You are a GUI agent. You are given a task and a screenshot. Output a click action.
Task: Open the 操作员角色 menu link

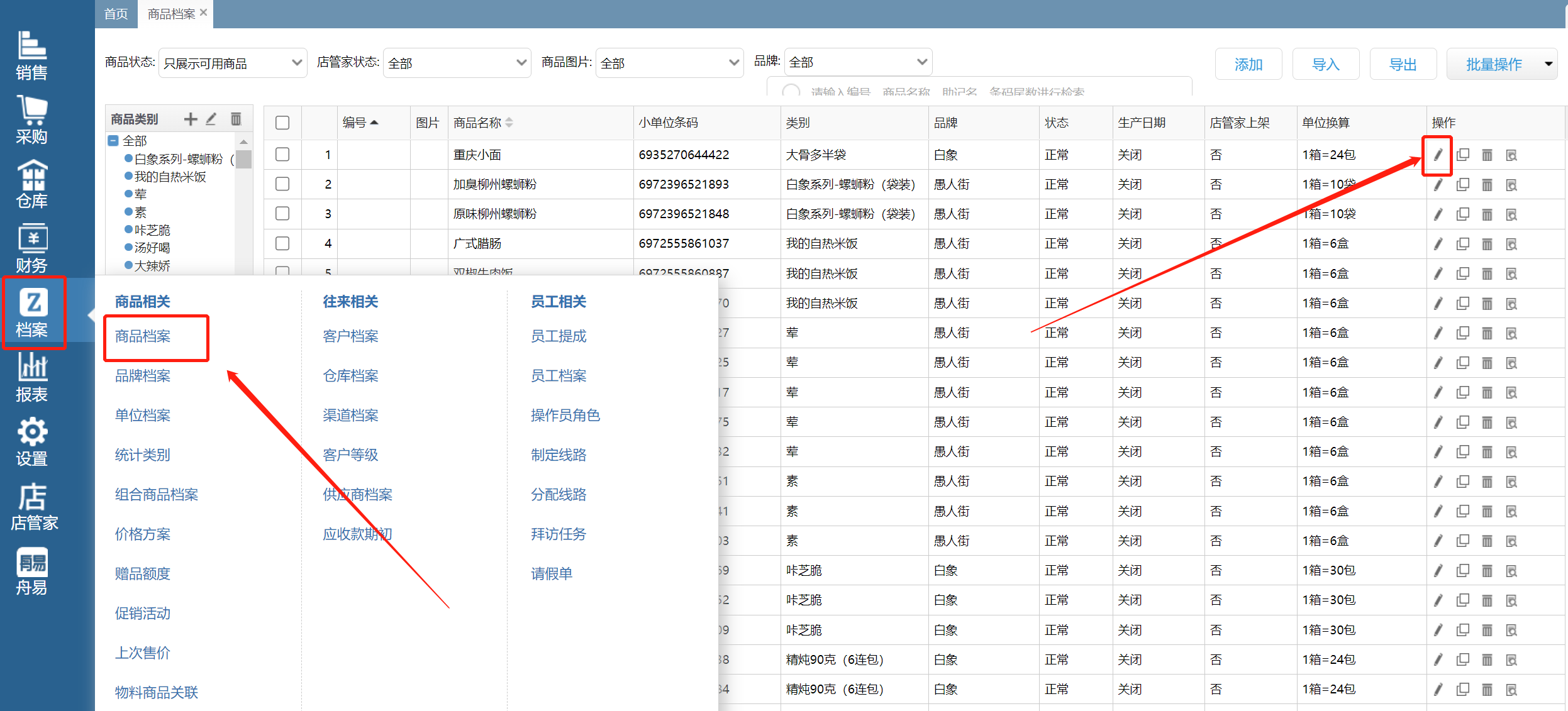click(565, 416)
